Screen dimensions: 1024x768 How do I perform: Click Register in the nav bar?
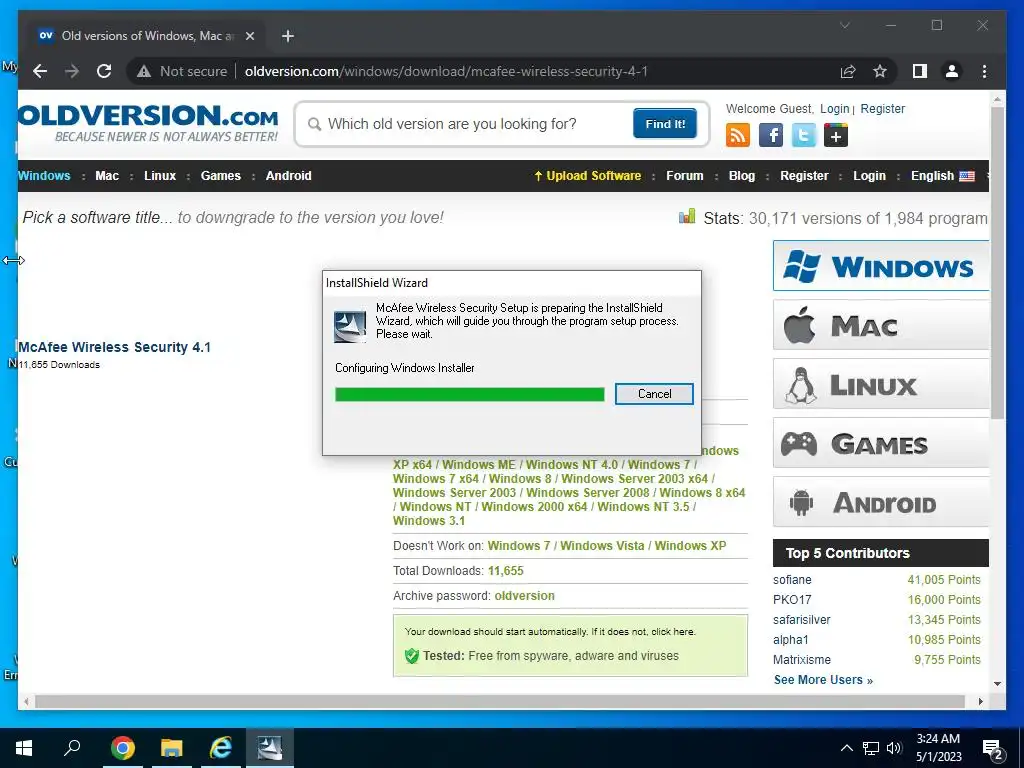click(804, 176)
